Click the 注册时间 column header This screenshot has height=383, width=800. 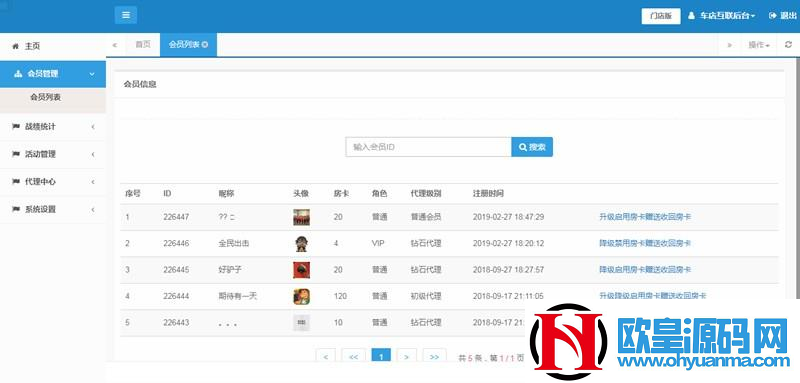[488, 194]
